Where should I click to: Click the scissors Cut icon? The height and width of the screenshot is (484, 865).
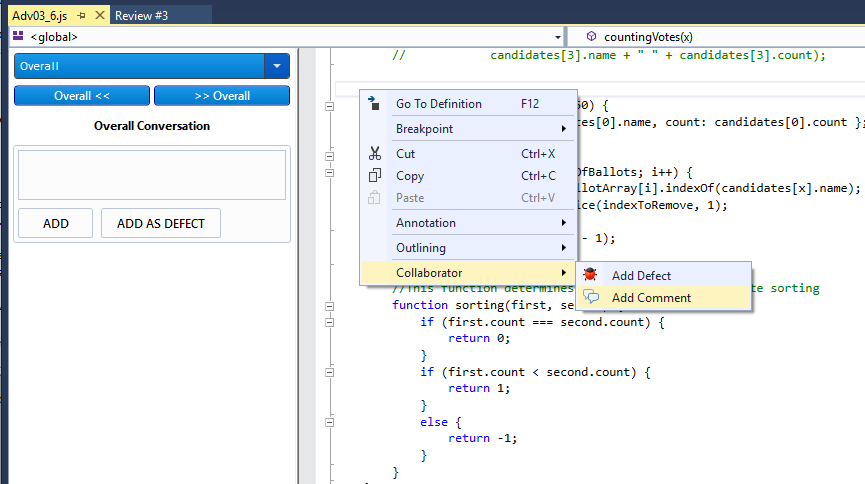click(x=374, y=154)
